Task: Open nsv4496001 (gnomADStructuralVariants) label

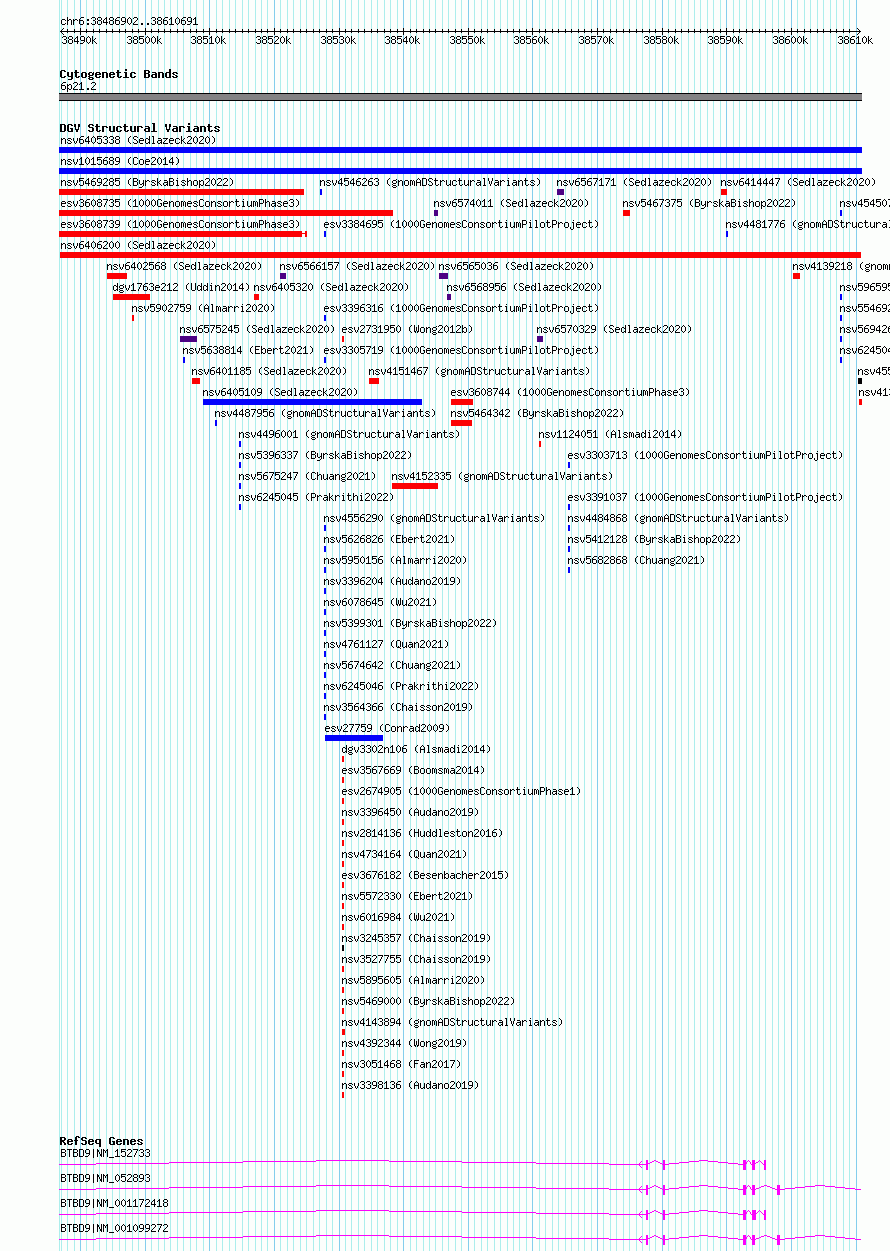Action: pyautogui.click(x=349, y=435)
